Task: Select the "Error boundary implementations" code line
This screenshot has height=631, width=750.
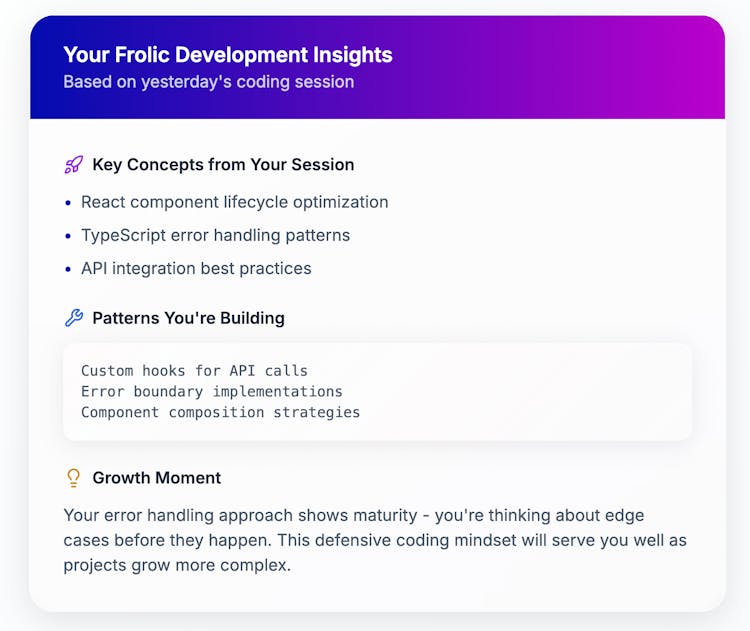Action: (211, 391)
